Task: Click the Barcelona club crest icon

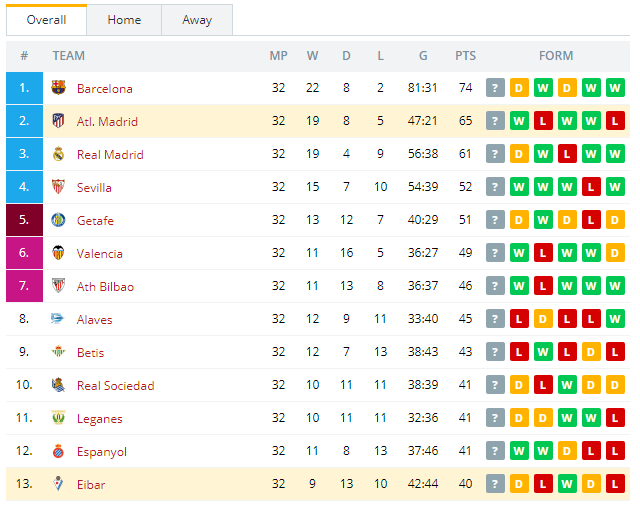Action: (58, 88)
